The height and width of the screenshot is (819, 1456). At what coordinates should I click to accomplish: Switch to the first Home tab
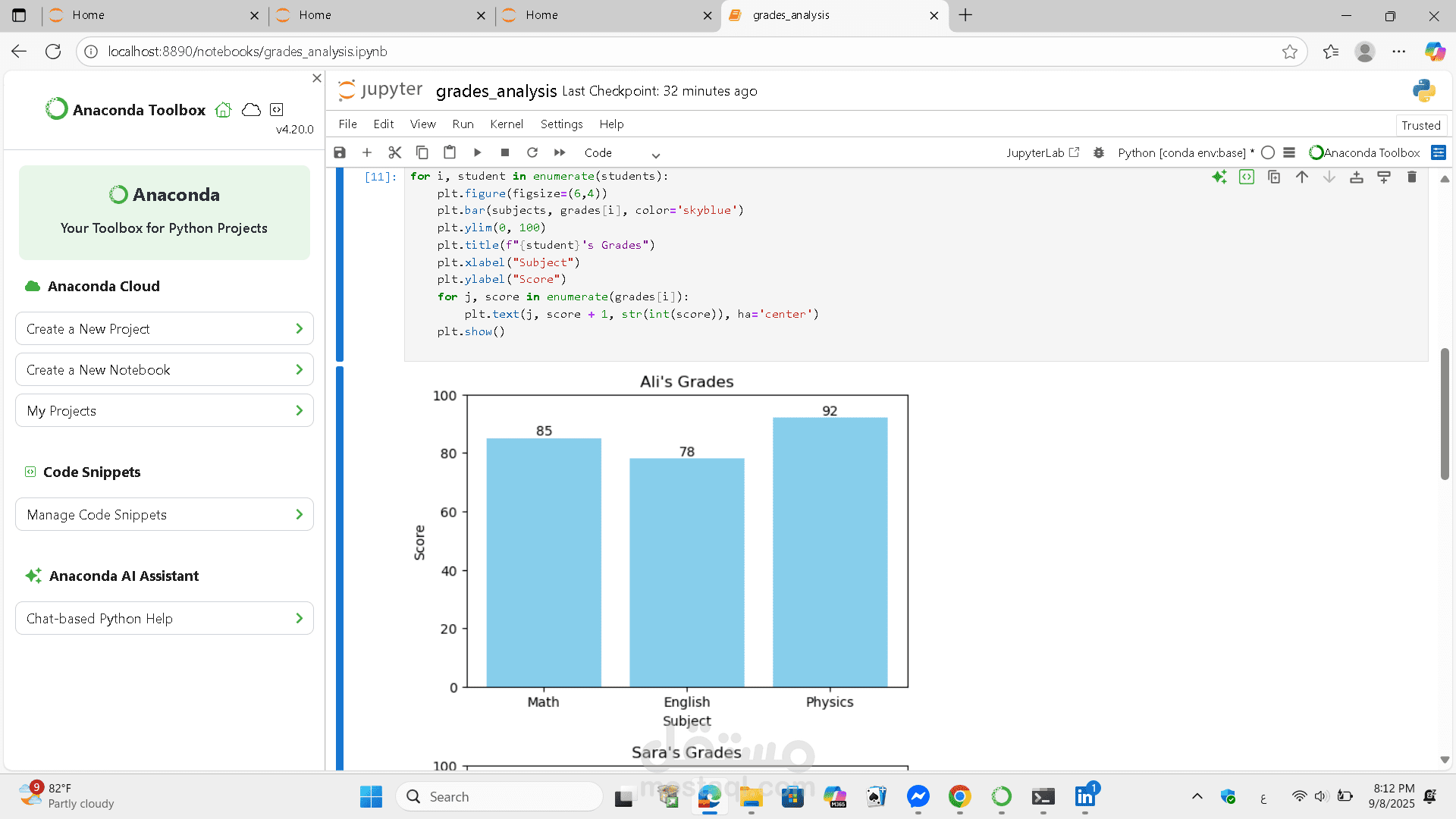pyautogui.click(x=153, y=15)
